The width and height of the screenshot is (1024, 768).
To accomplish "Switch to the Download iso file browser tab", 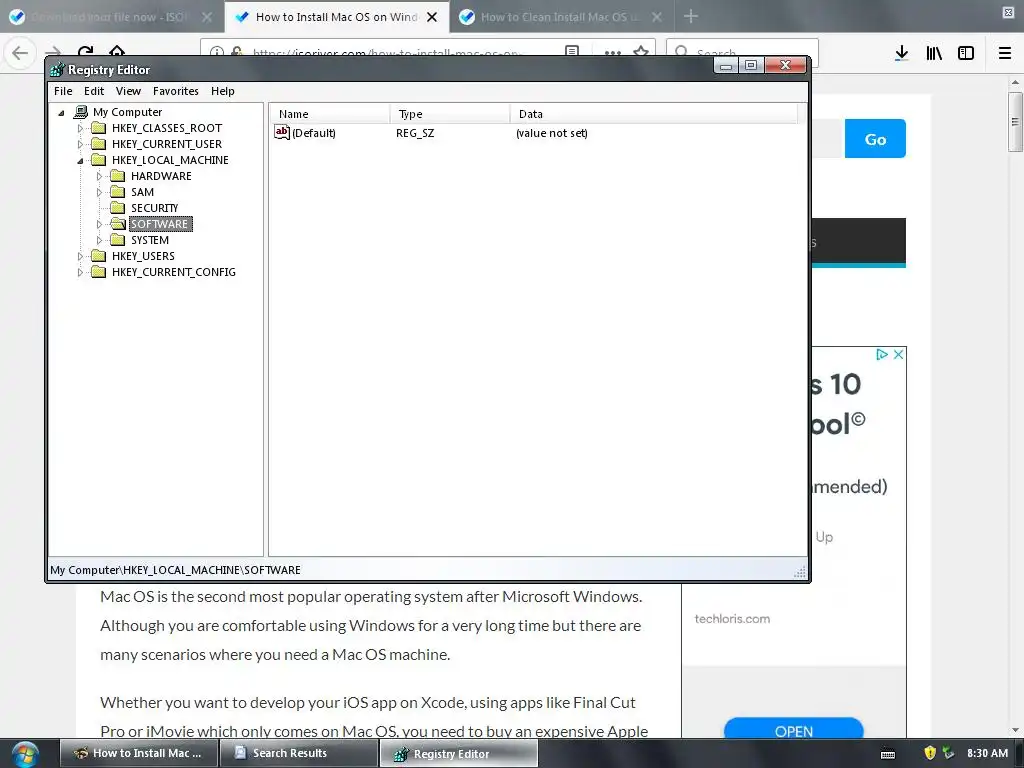I will pyautogui.click(x=109, y=17).
